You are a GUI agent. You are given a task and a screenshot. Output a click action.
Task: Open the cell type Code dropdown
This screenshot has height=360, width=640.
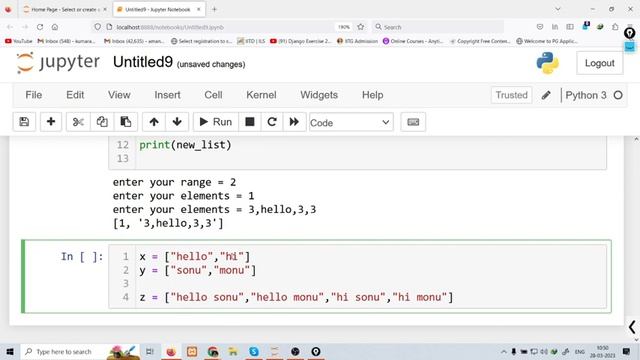coord(351,122)
